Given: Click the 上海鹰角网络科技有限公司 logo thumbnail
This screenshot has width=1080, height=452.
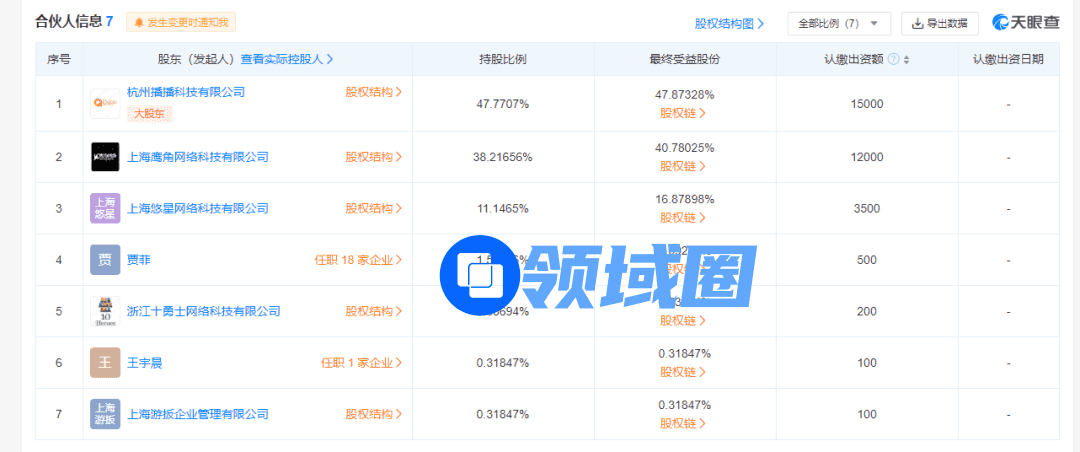Looking at the screenshot, I should coord(105,156).
